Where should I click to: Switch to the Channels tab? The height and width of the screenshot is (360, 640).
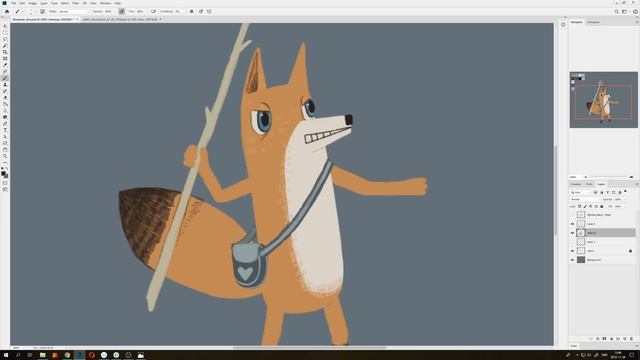(576, 184)
